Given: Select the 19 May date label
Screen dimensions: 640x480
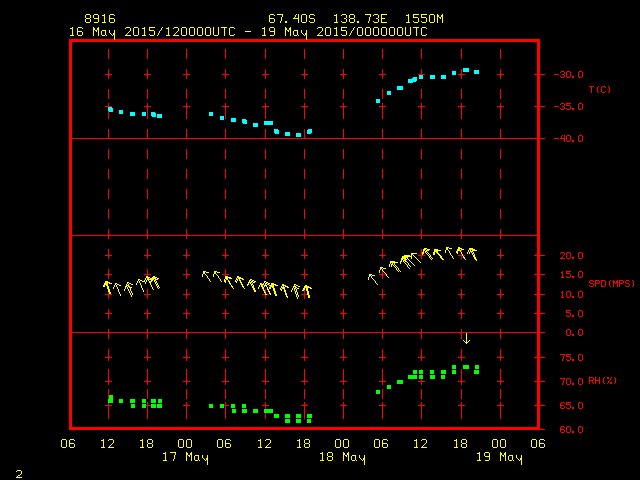Looking at the screenshot, I should tap(498, 458).
